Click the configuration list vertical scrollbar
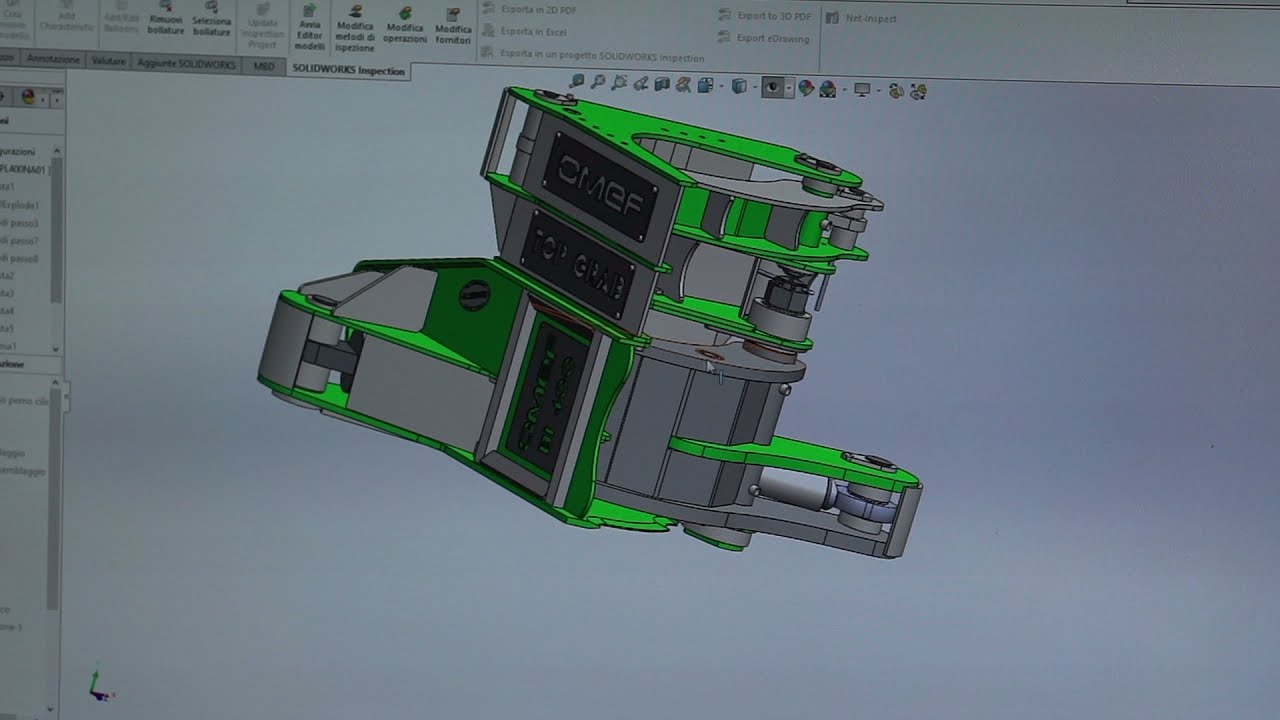This screenshot has height=720, width=1280. [x=56, y=230]
